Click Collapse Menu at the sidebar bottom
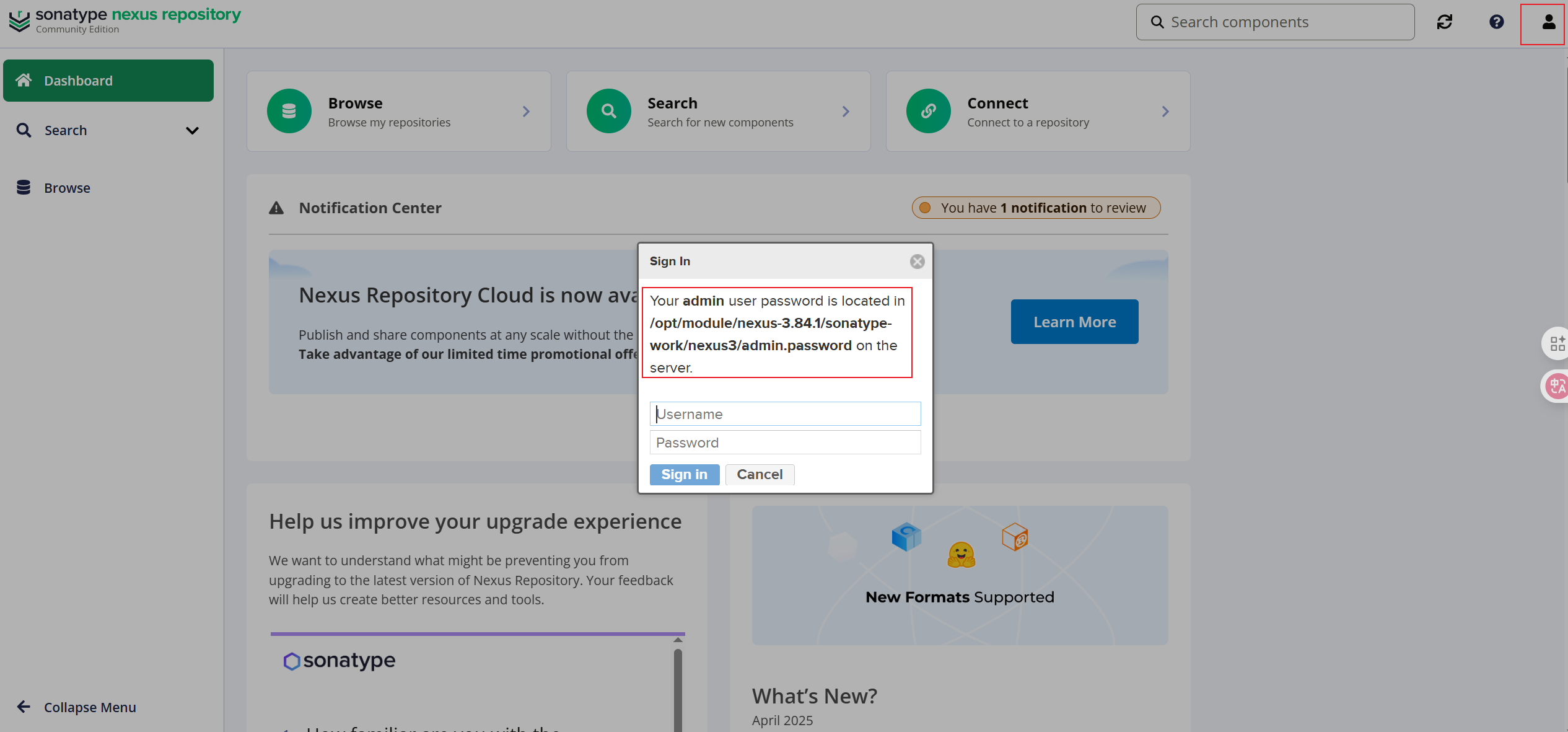The image size is (1568, 732). pos(90,707)
